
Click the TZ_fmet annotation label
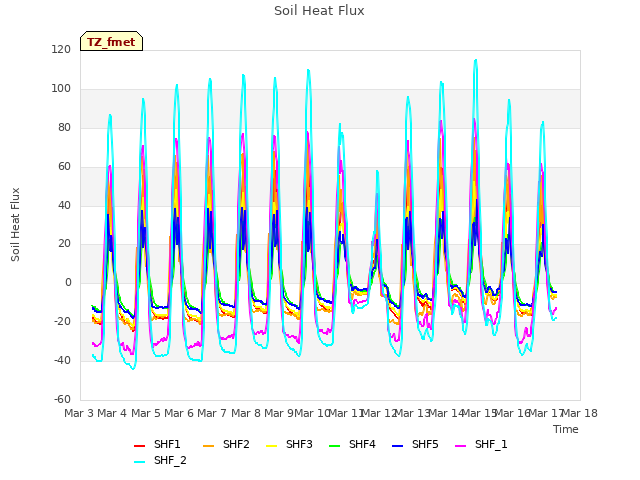coord(111,42)
